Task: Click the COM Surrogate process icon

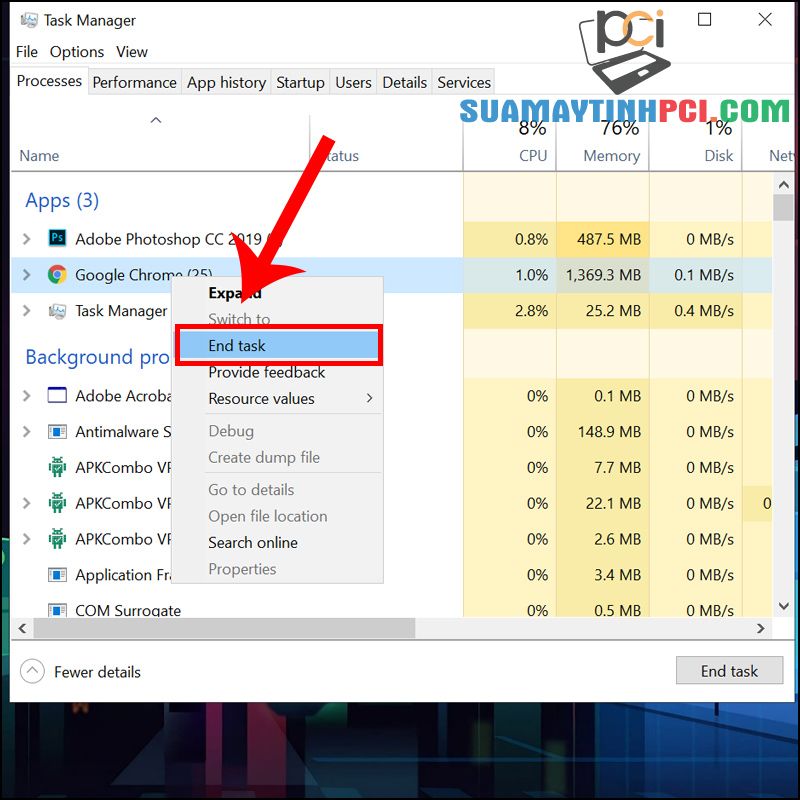Action: [x=56, y=610]
